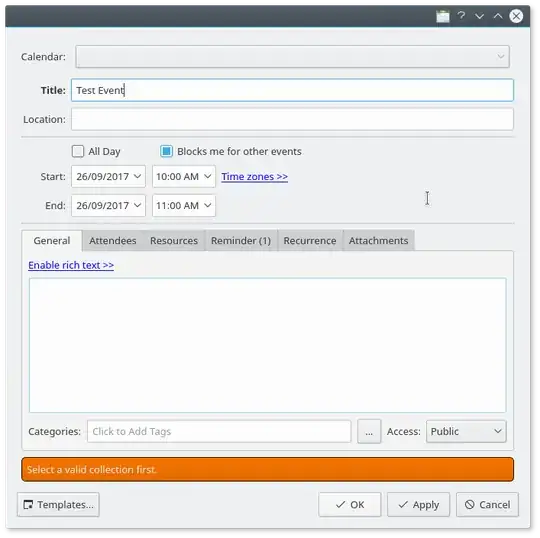Click Enable rich text link
This screenshot has height=538, width=540.
click(x=71, y=265)
